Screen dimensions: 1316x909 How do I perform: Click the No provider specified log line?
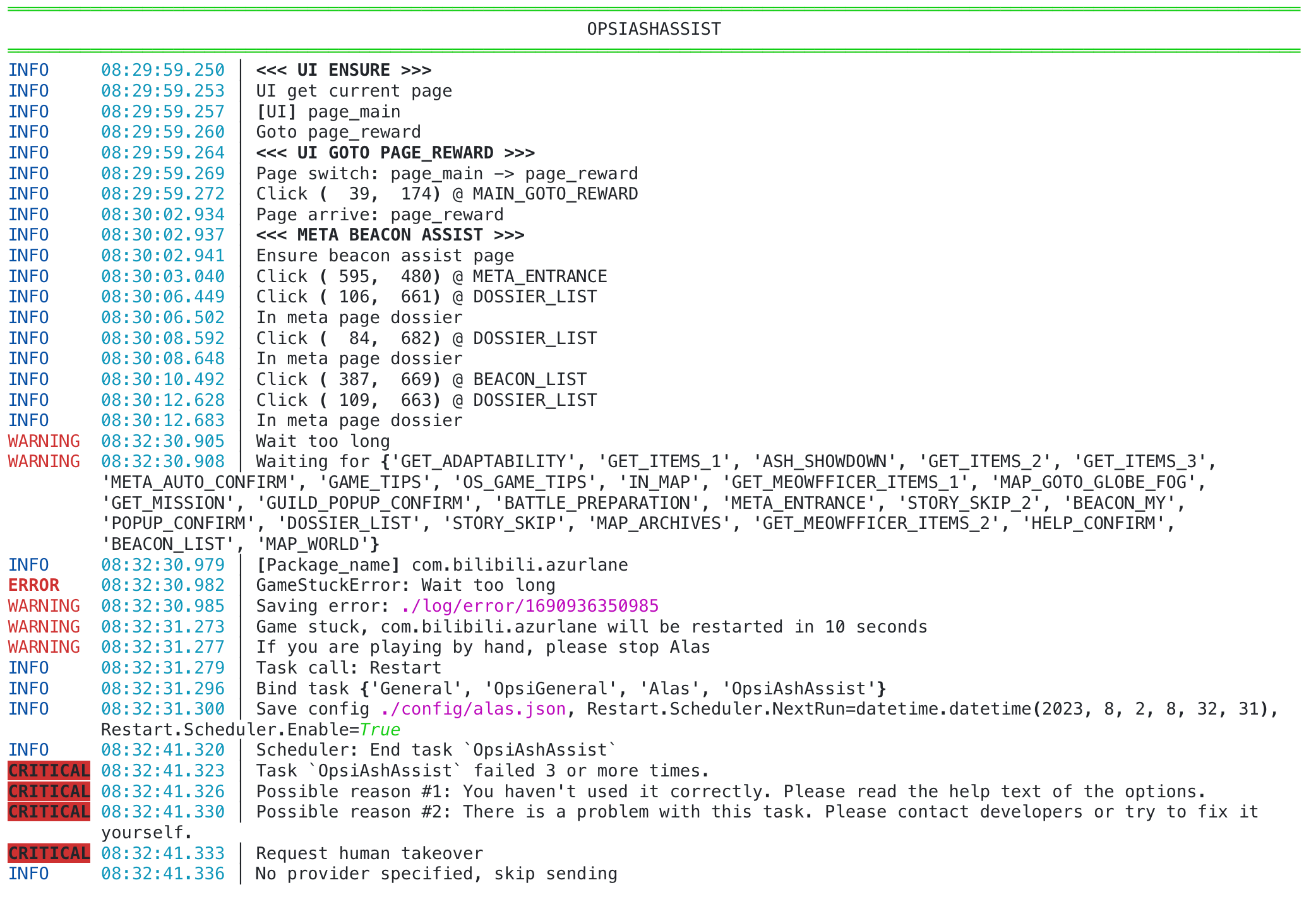pyautogui.click(x=436, y=873)
